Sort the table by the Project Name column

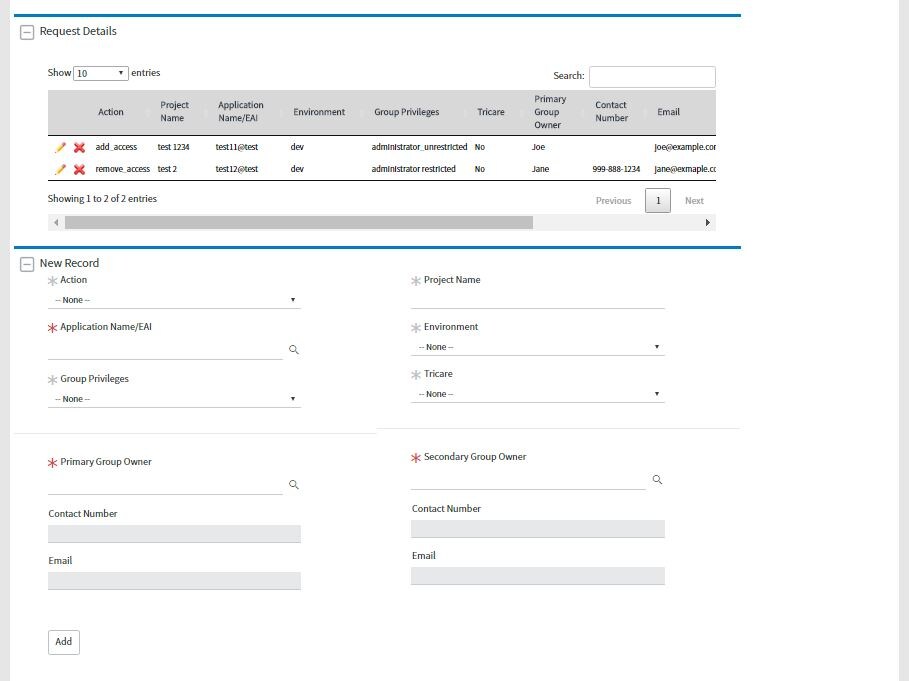point(172,112)
